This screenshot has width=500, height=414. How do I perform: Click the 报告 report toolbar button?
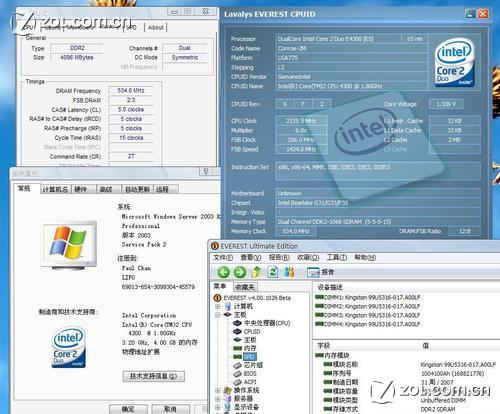coord(321,272)
